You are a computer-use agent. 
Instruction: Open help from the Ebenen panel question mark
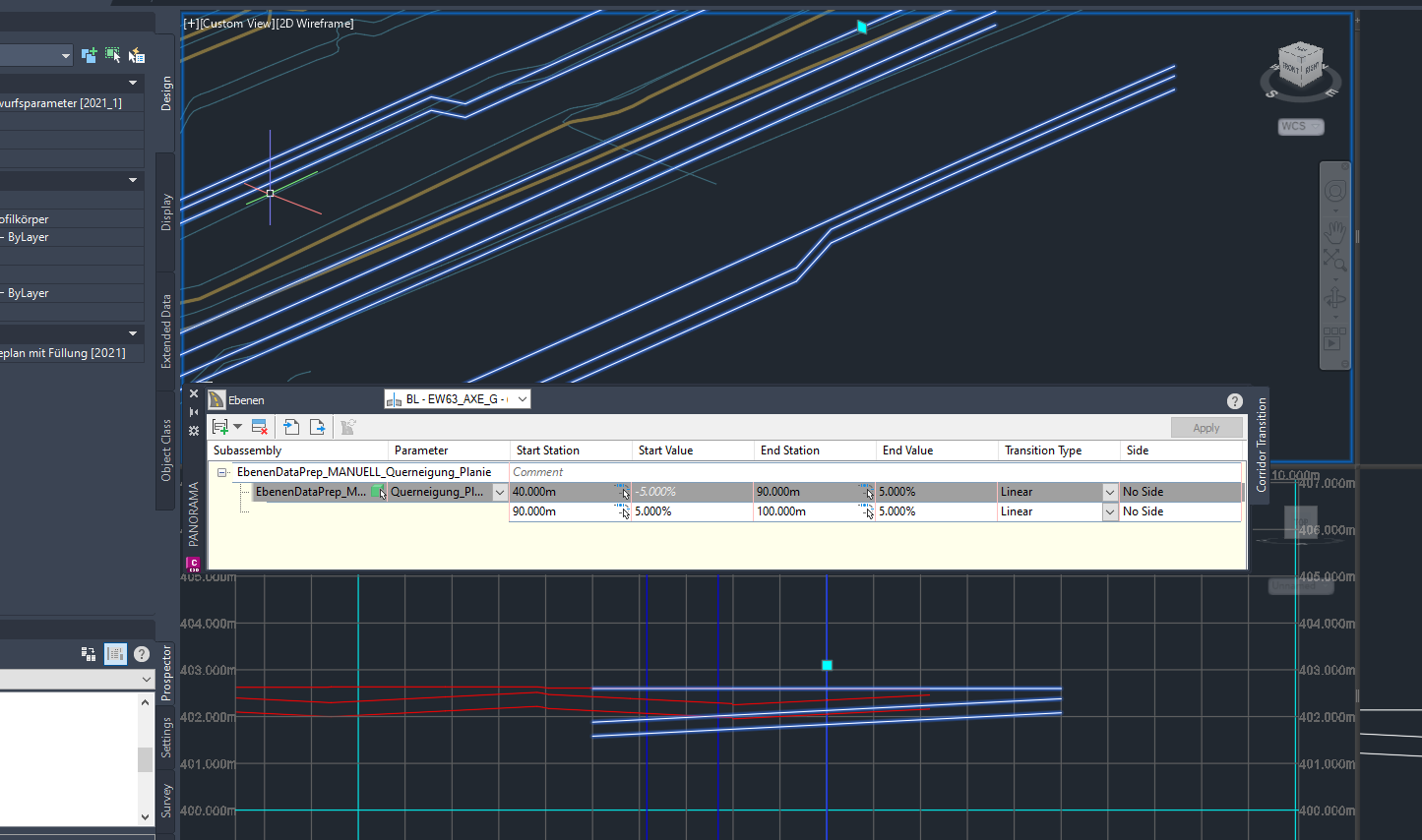click(1234, 401)
